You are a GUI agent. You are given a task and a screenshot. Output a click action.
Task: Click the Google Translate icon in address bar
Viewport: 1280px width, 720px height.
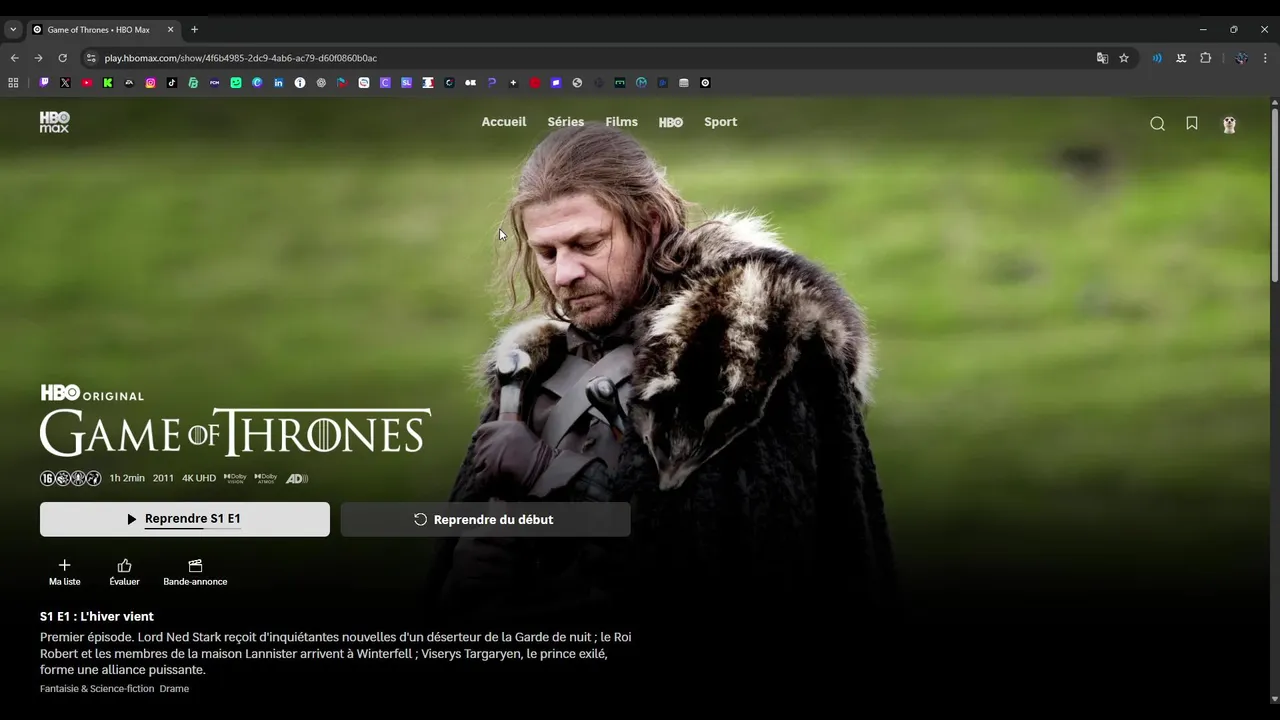pyautogui.click(x=1102, y=58)
